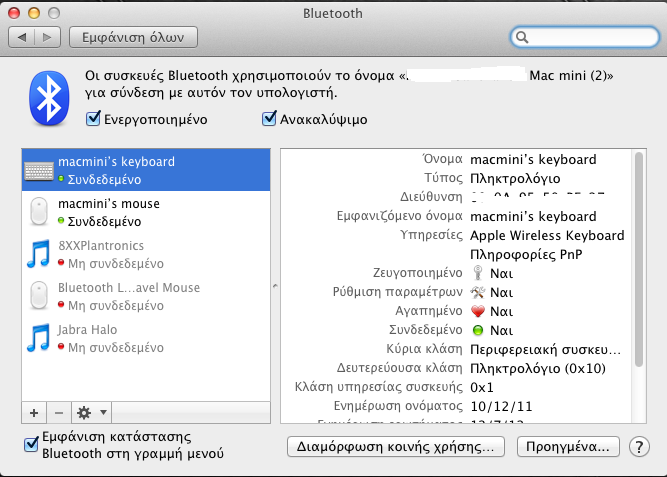Click the large Bluetooth logo icon

coord(49,98)
